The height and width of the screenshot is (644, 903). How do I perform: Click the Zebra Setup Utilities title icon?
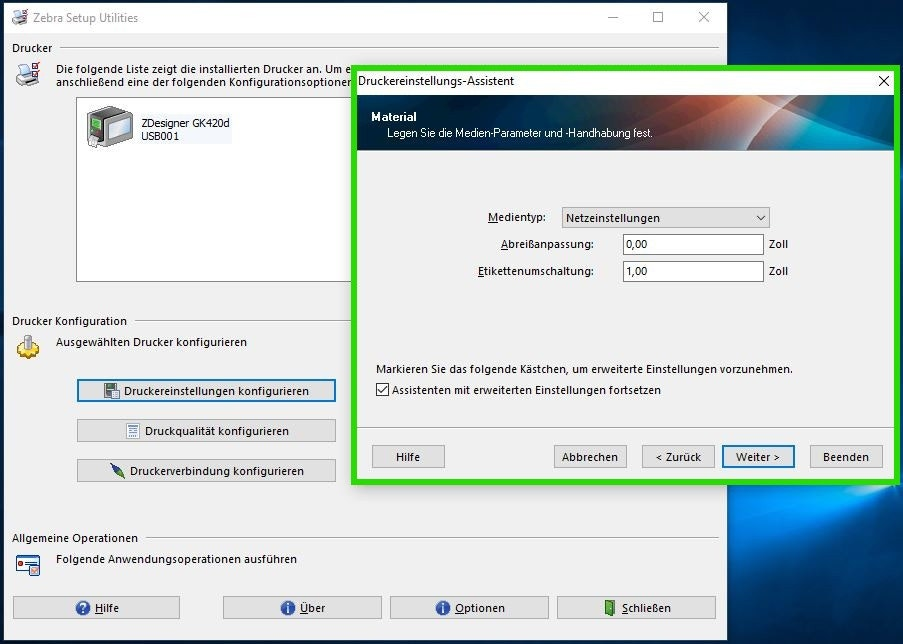click(x=20, y=17)
